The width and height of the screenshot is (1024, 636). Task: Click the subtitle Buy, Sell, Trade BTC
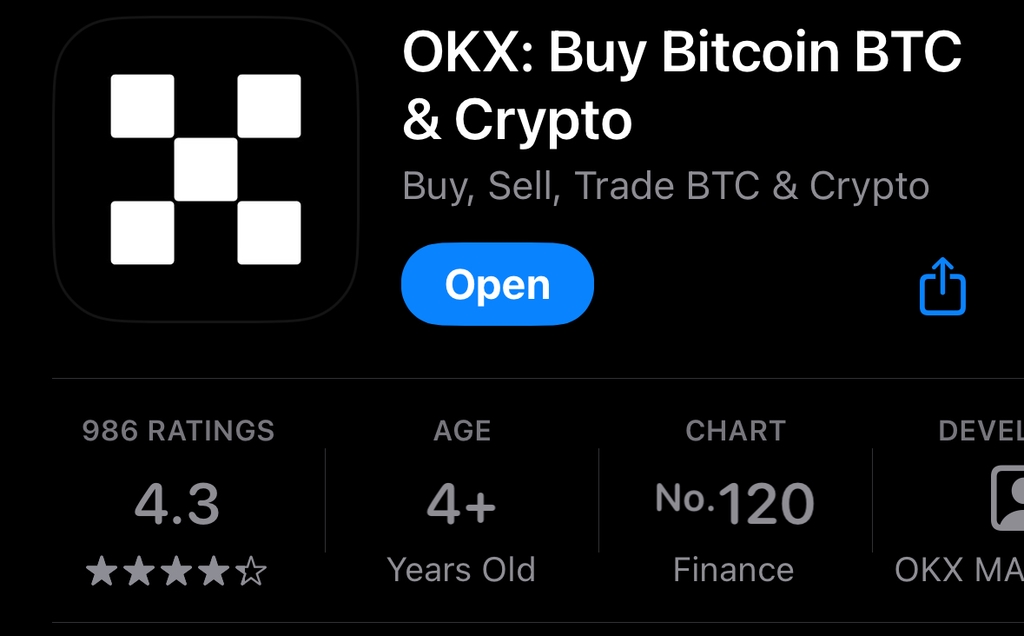(x=665, y=187)
